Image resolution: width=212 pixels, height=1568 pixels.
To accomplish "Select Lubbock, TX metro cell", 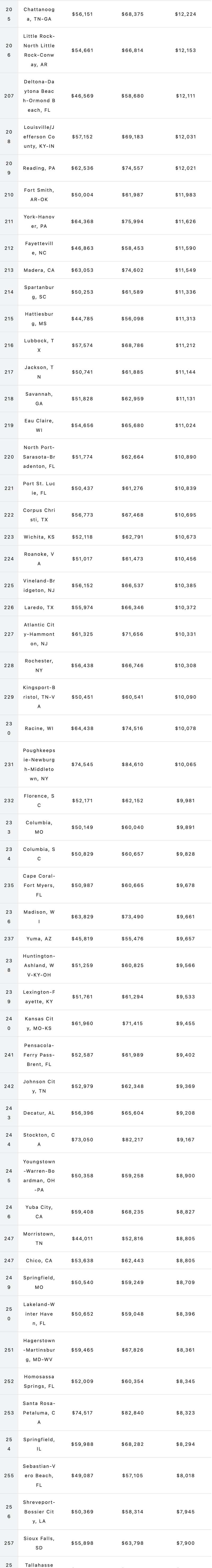I will [39, 346].
